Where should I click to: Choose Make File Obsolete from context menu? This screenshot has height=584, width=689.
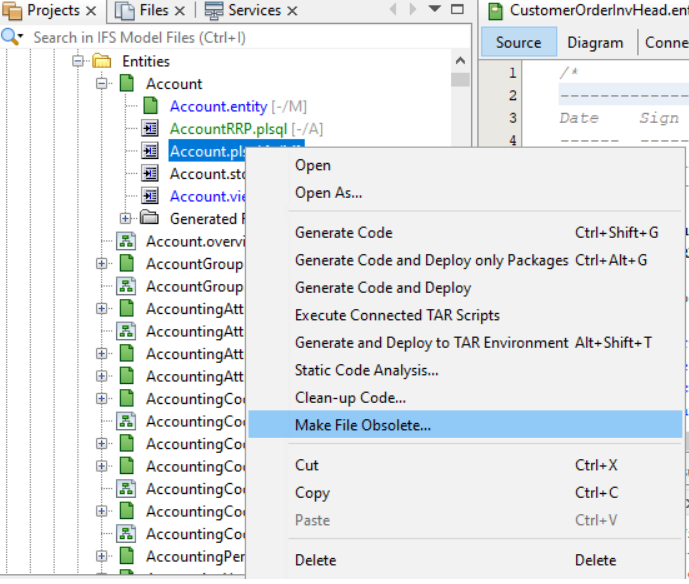363,425
